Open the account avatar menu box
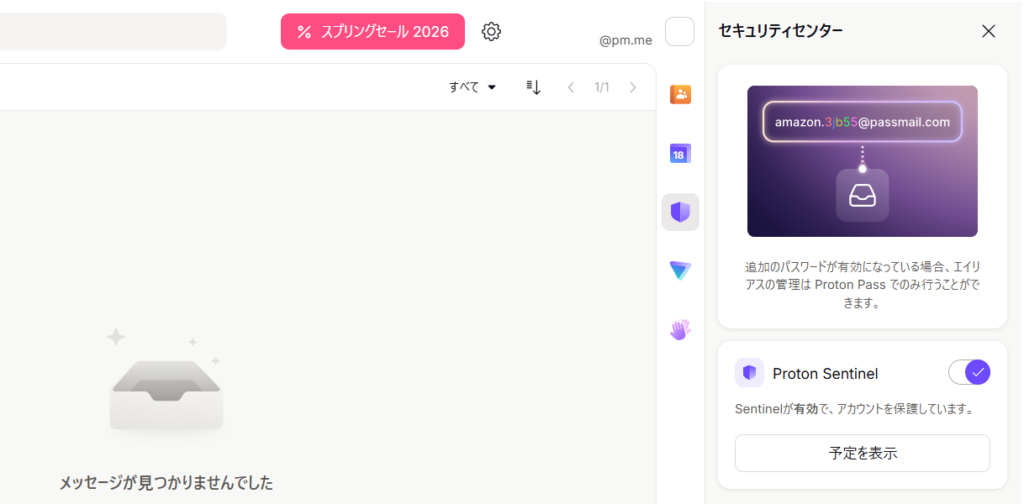The image size is (1024, 504). coord(679,31)
